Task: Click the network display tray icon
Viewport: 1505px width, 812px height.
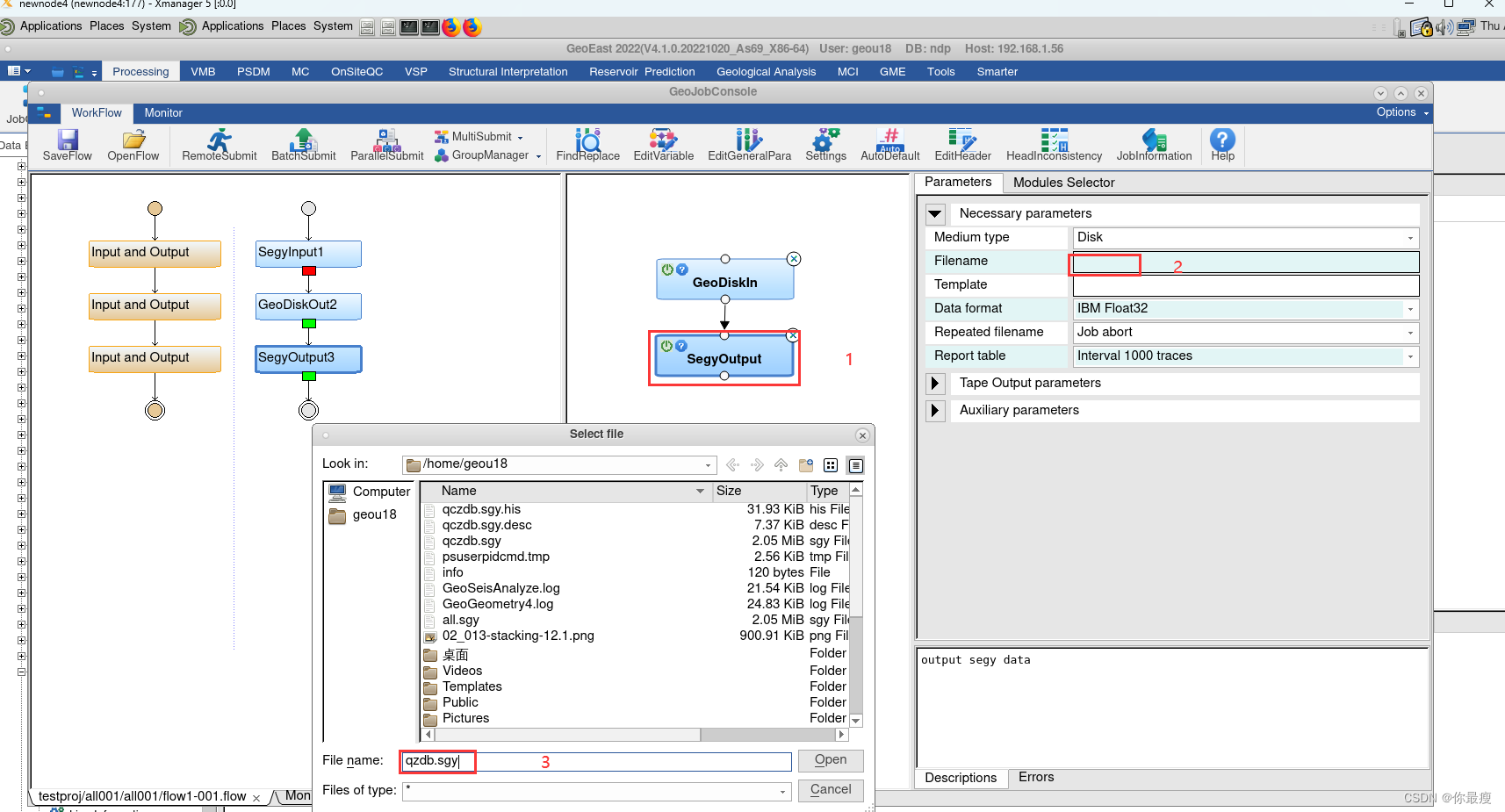Action: click(x=1465, y=27)
